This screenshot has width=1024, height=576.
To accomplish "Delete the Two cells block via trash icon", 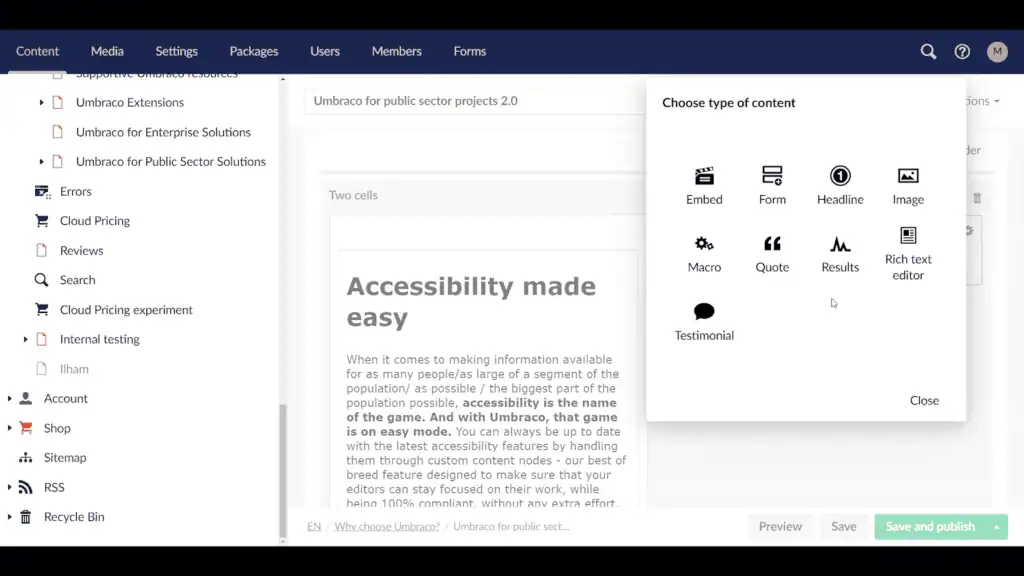I will click(x=977, y=198).
